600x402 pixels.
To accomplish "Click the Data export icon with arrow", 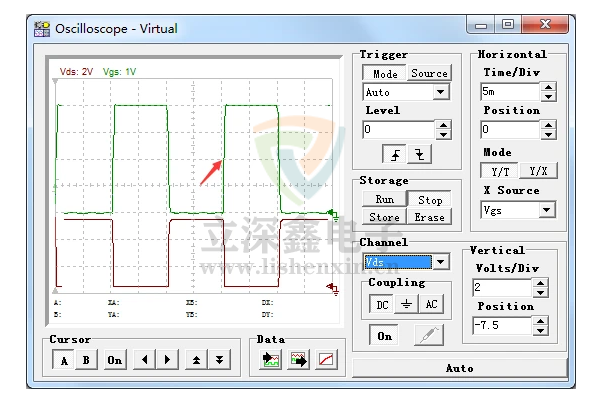I will click(298, 360).
